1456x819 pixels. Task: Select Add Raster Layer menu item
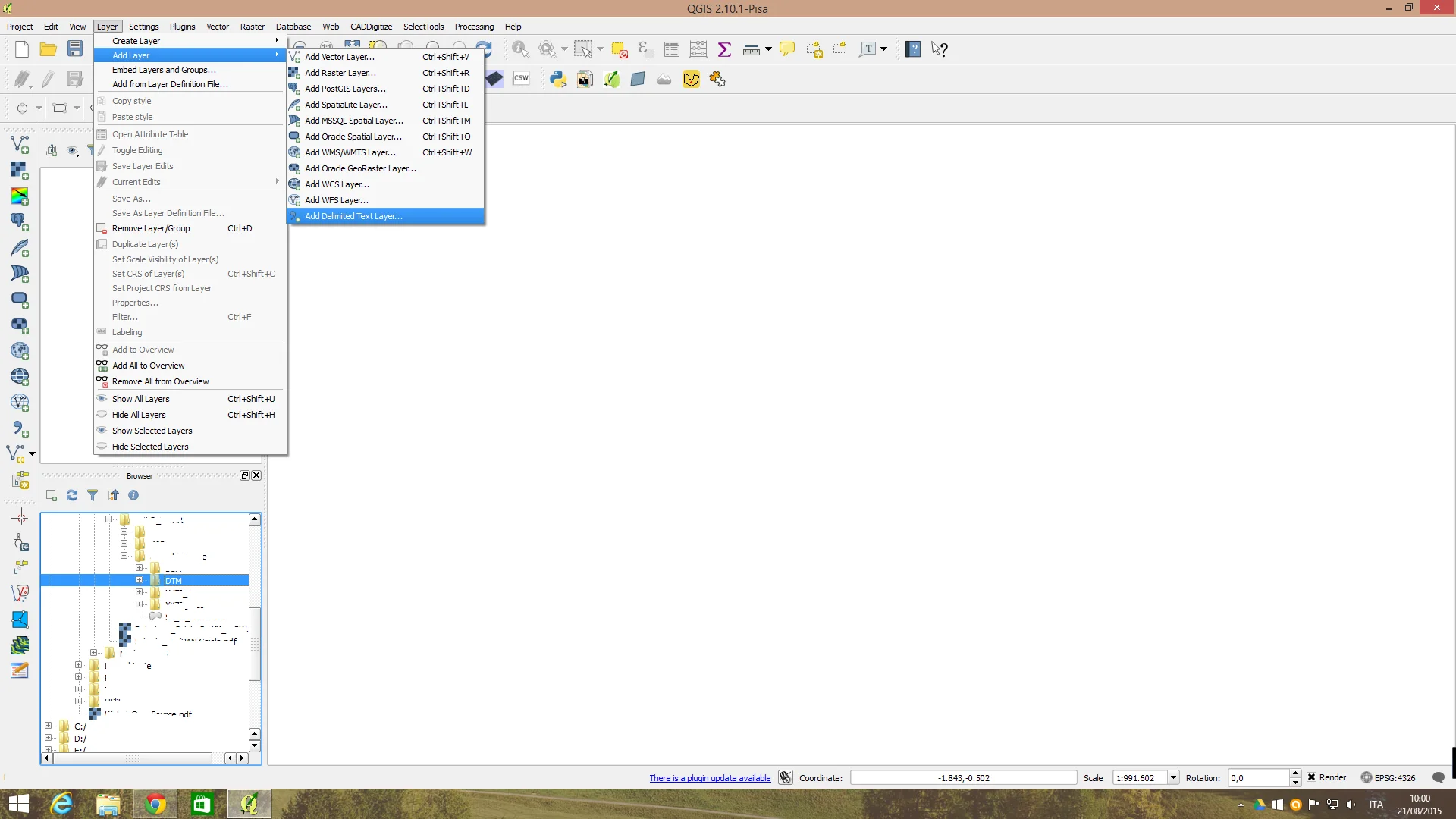[385, 73]
